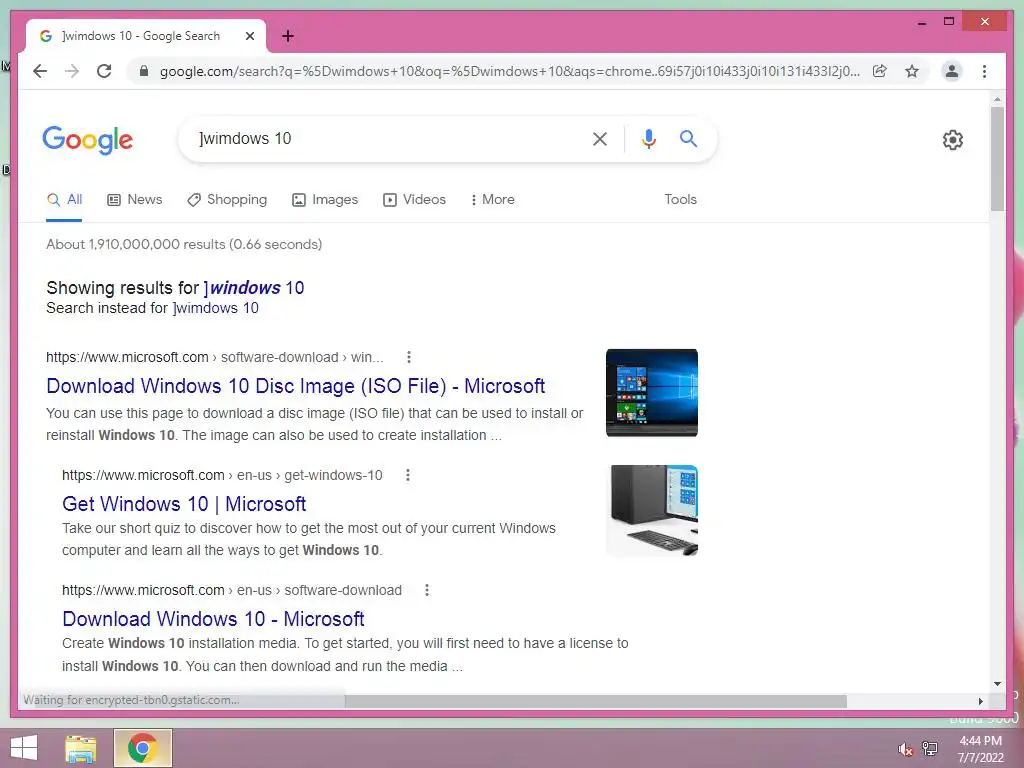Open options for Get Windows 10 result

[408, 475]
